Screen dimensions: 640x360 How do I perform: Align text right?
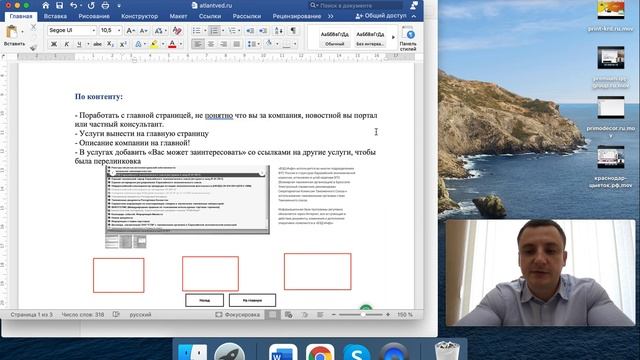coord(224,44)
